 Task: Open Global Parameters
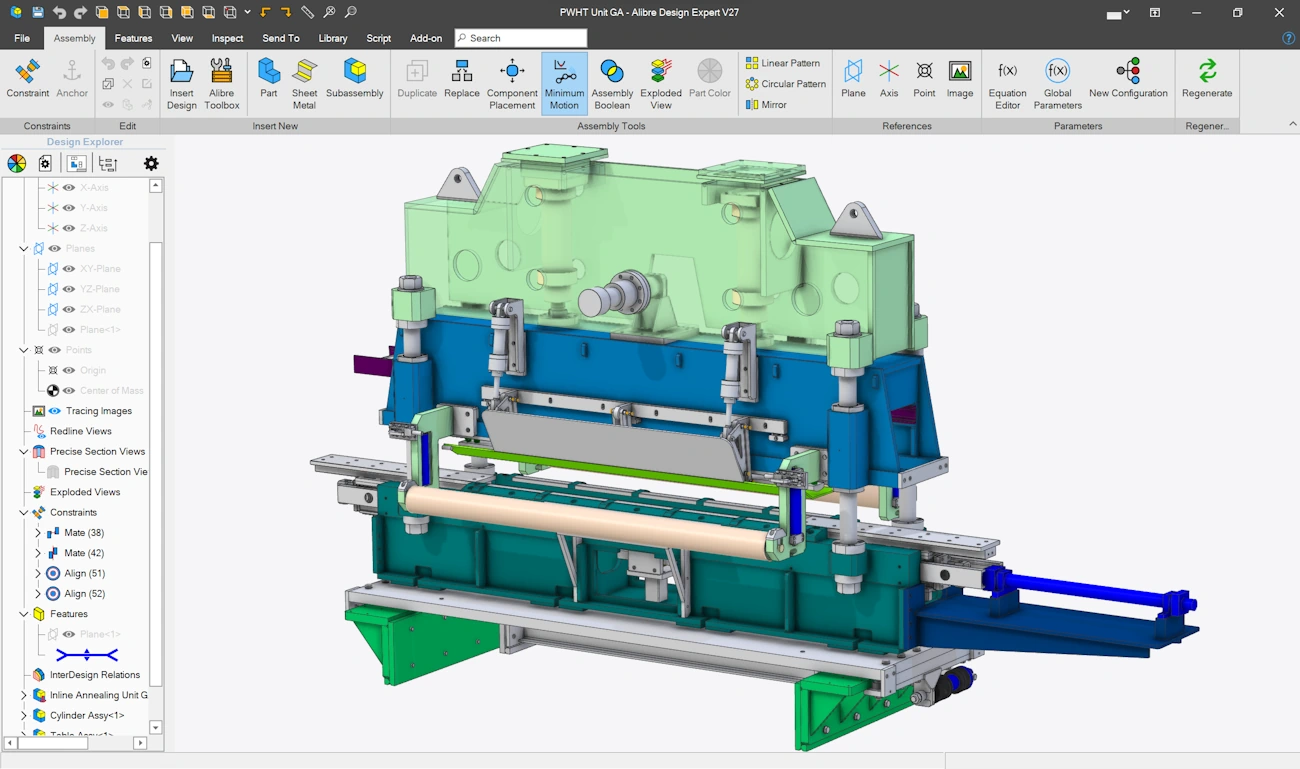(1057, 84)
